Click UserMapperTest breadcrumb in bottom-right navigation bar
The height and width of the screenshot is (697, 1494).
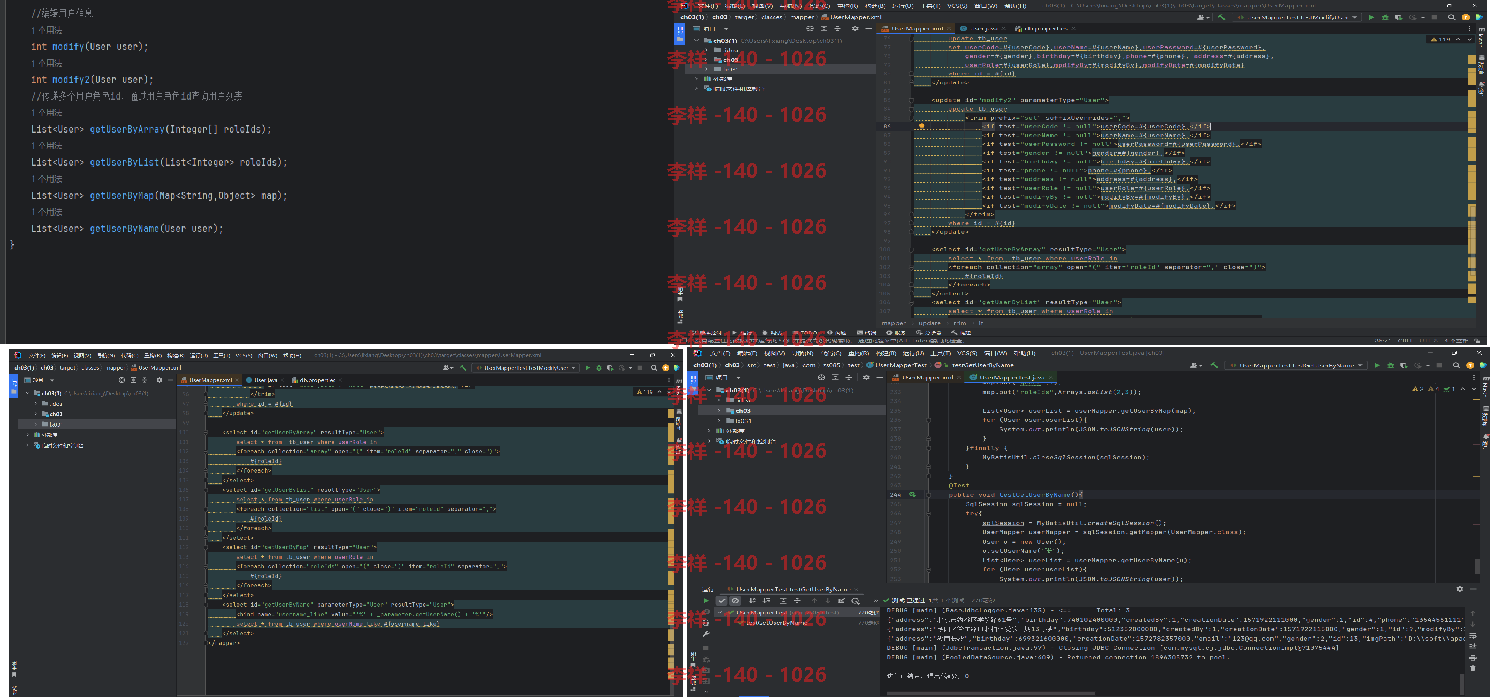(x=899, y=365)
